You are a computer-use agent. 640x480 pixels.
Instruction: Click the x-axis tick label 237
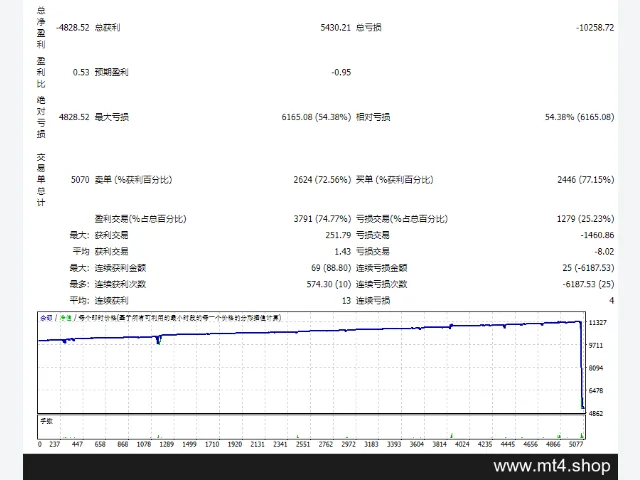(x=55, y=444)
